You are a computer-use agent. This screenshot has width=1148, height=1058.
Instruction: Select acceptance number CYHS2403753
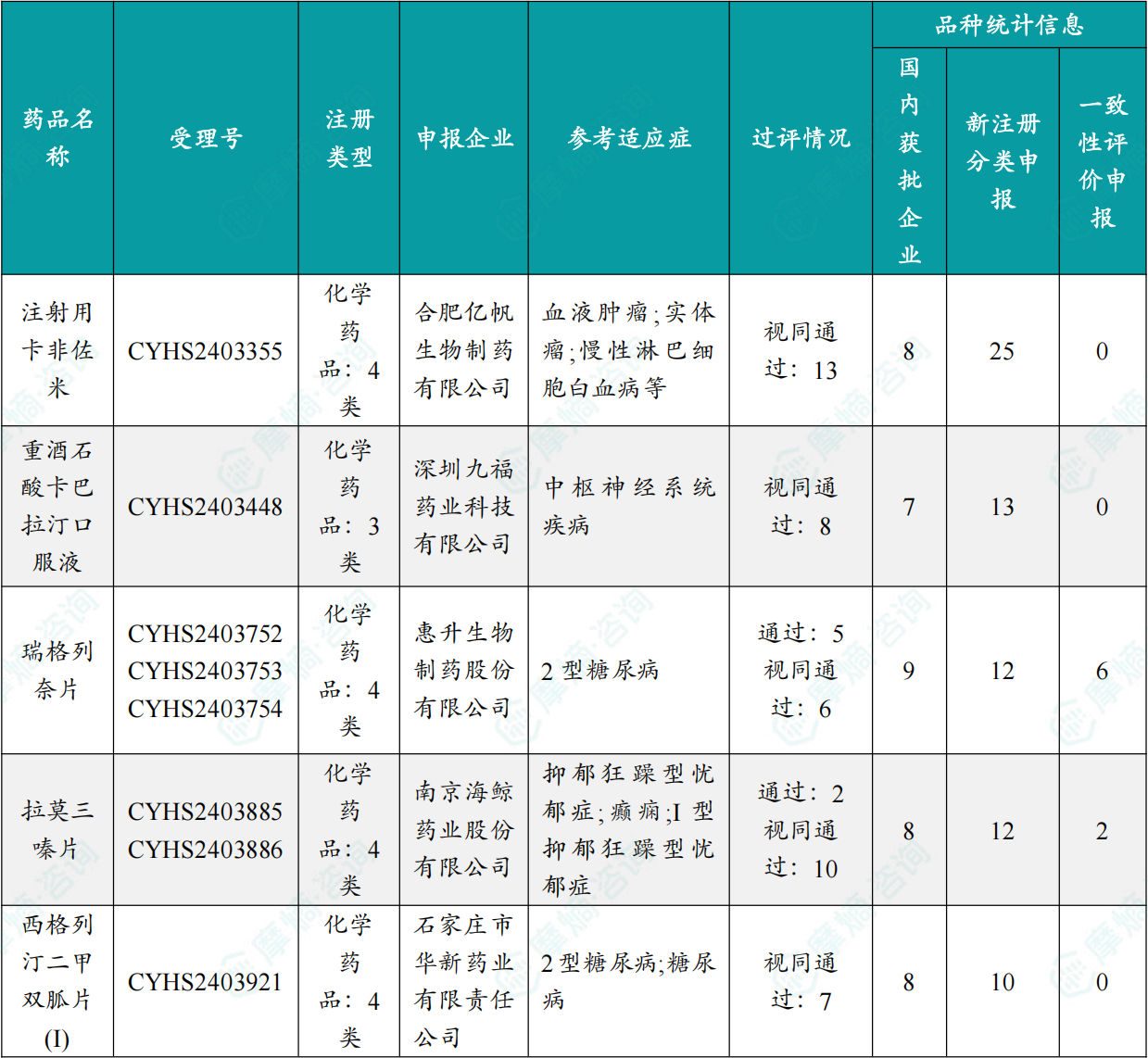pos(205,671)
